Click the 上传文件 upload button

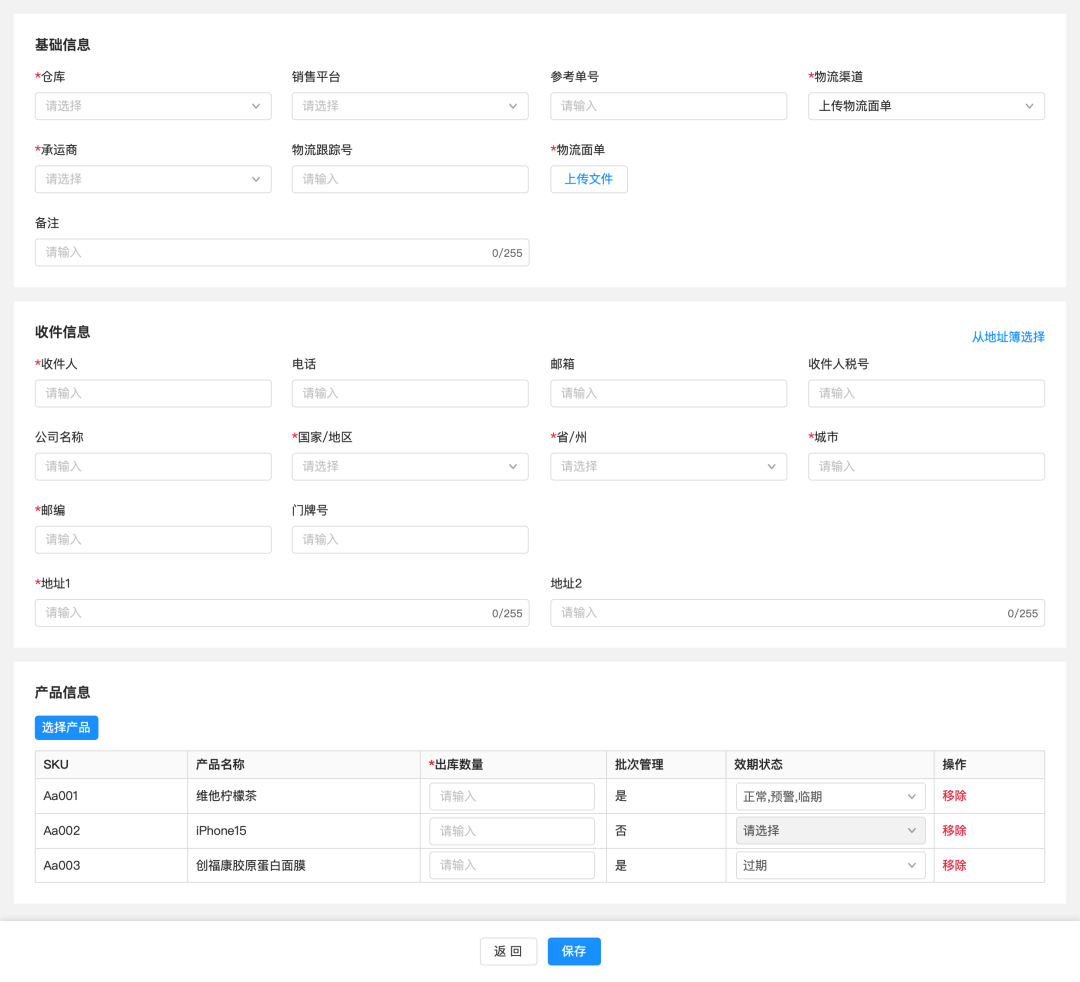(588, 179)
